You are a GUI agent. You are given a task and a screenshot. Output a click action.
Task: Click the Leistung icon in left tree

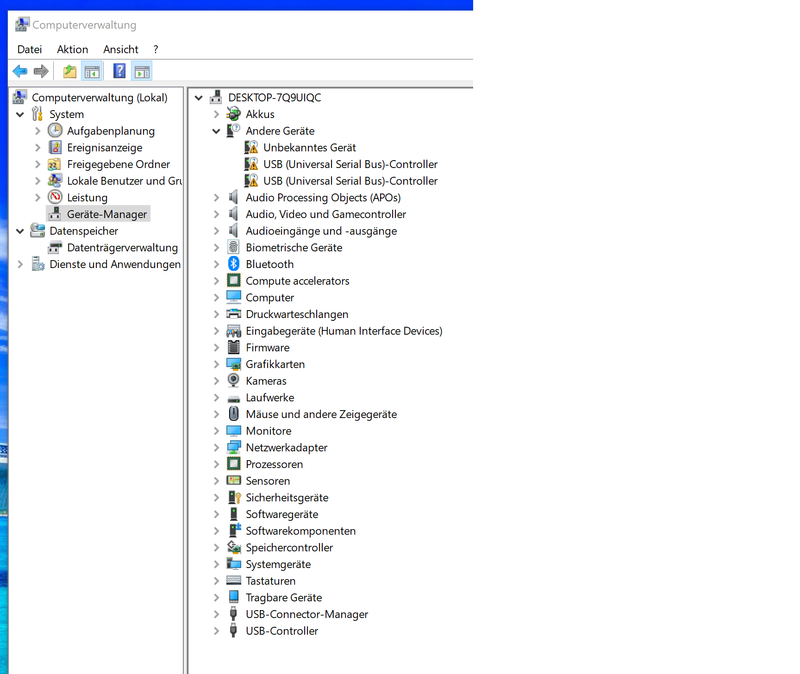[x=55, y=198]
